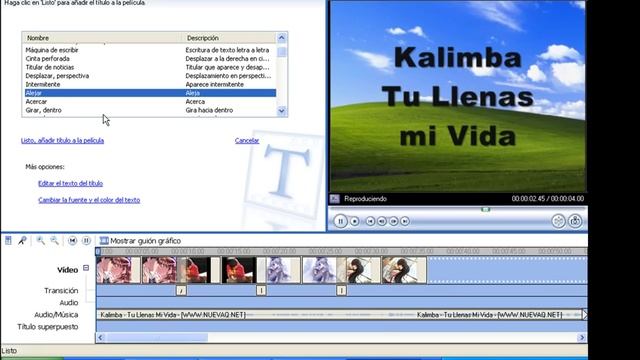
Task: Split the clip at current frame
Action: [x=558, y=221]
